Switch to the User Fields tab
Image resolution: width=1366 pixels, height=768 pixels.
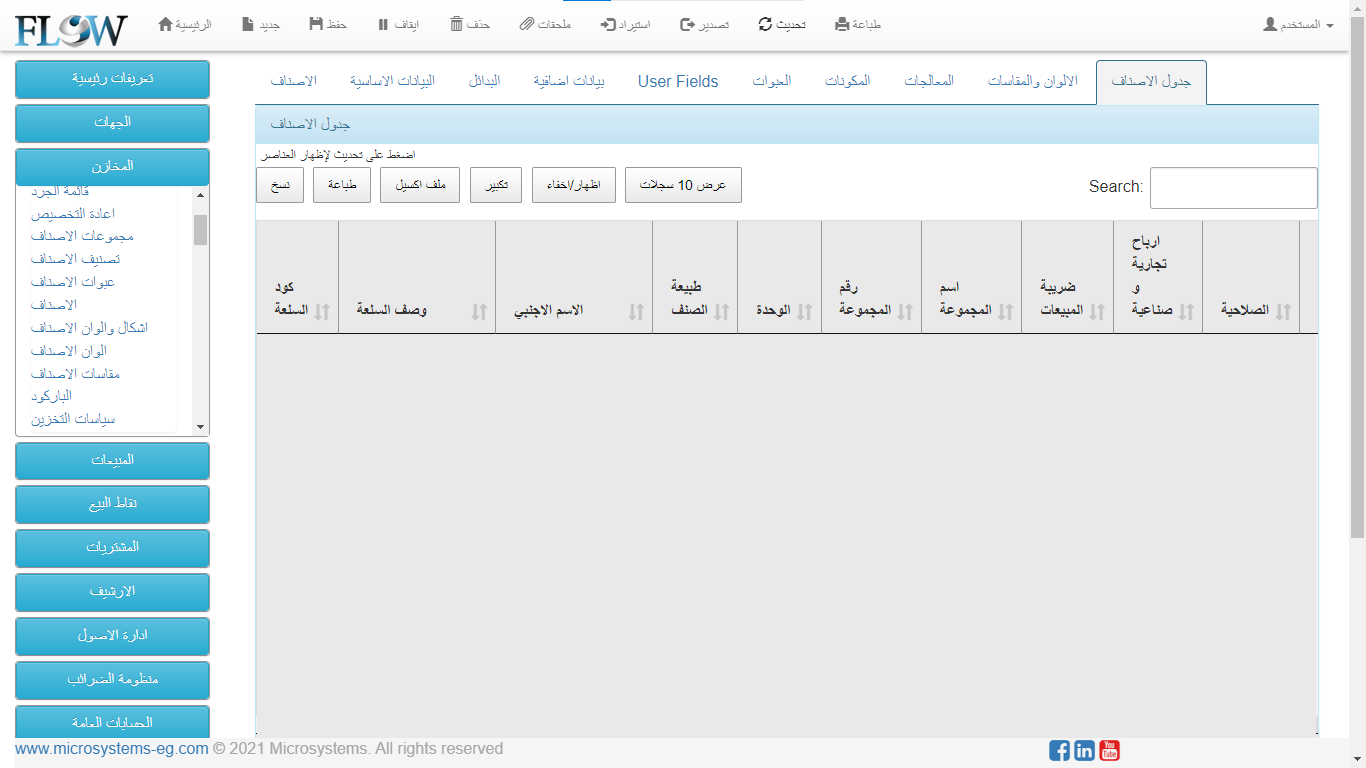click(678, 81)
